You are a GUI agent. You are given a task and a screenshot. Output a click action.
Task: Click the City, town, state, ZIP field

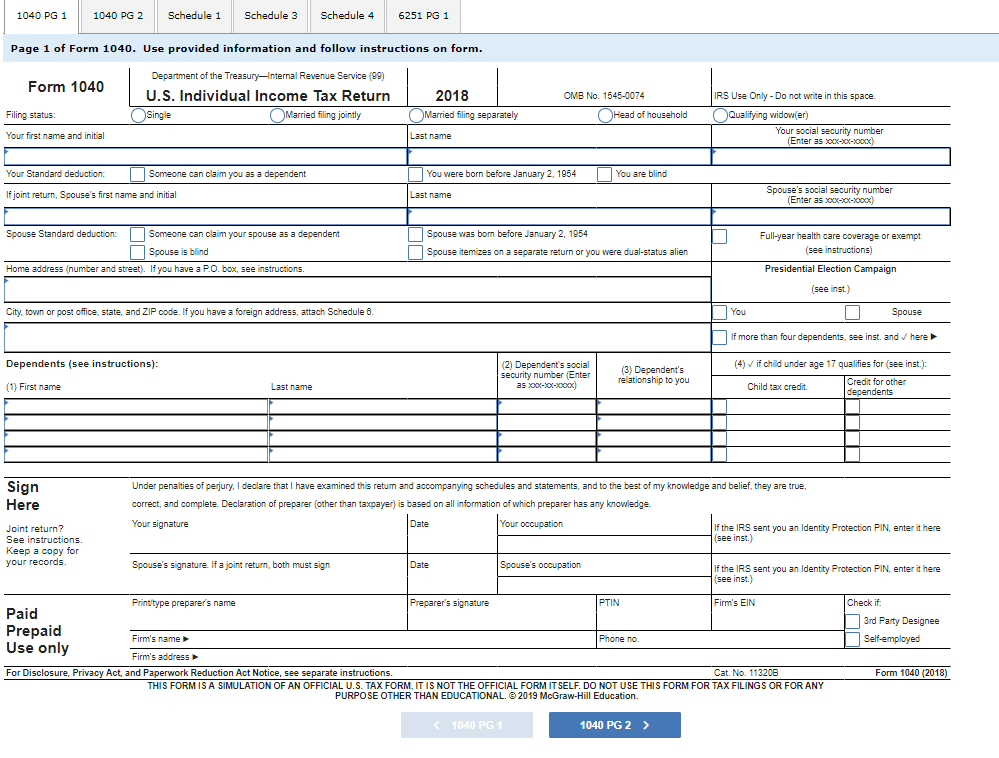coord(357,338)
